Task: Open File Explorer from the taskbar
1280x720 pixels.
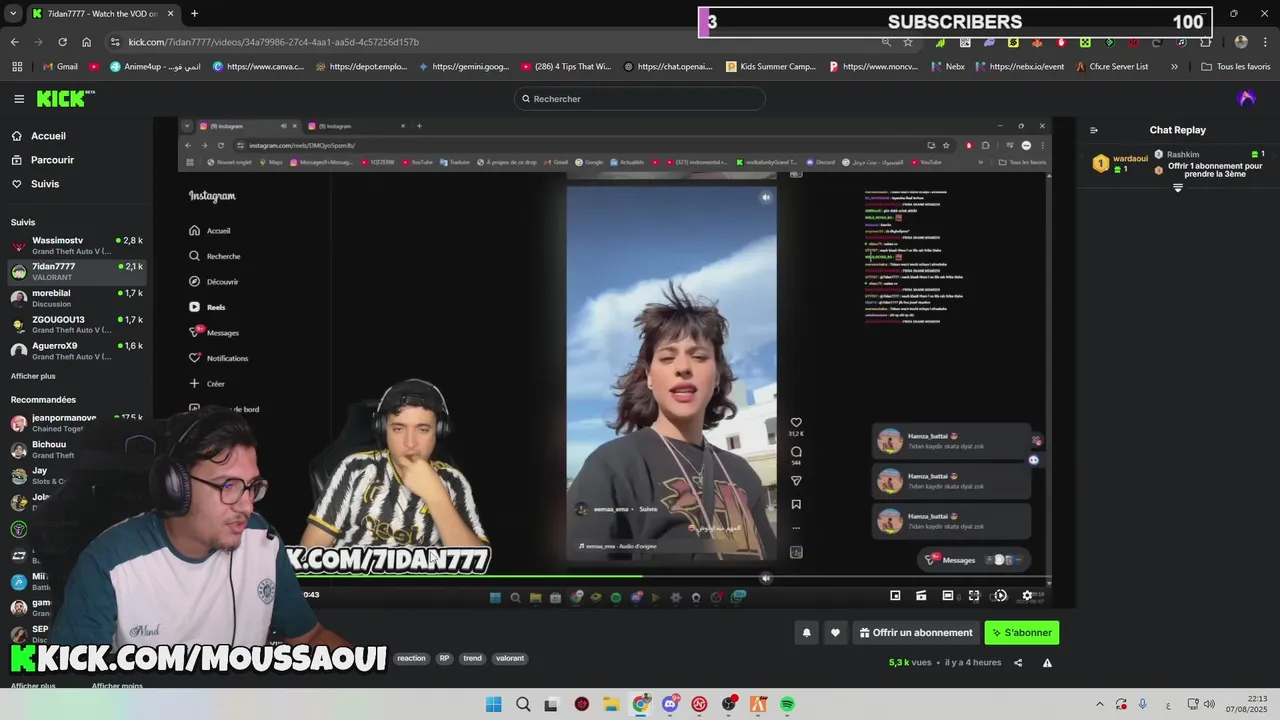Action: pyautogui.click(x=611, y=704)
